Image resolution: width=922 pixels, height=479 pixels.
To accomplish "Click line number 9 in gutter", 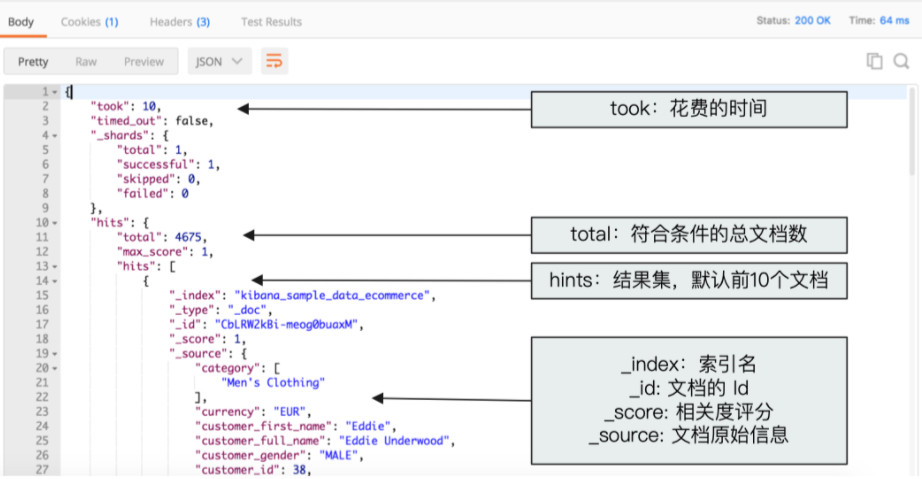I will point(45,208).
